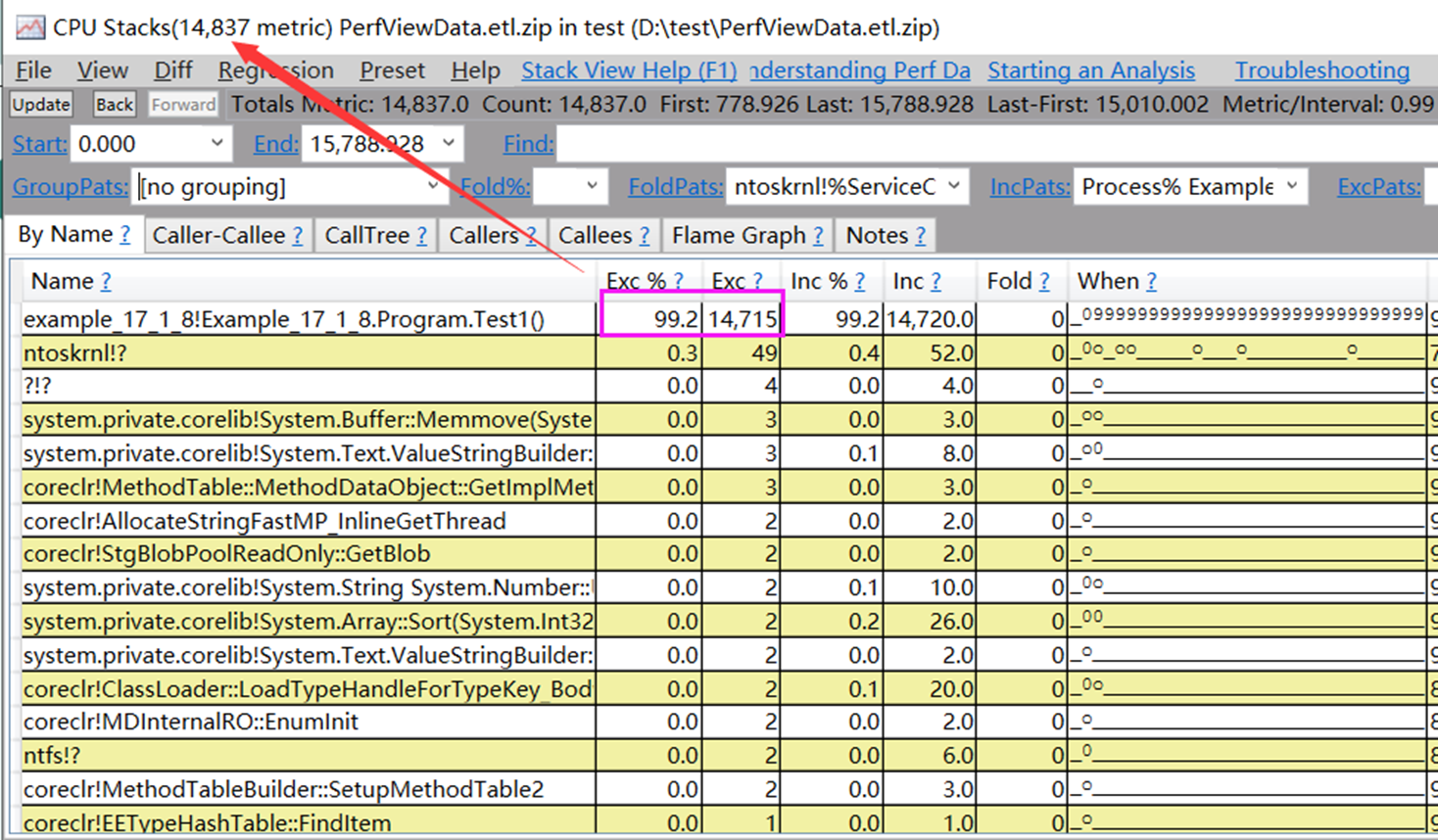Screen dimensions: 1438x840
Task: Click the help "?" on the Name column
Action: click(107, 281)
